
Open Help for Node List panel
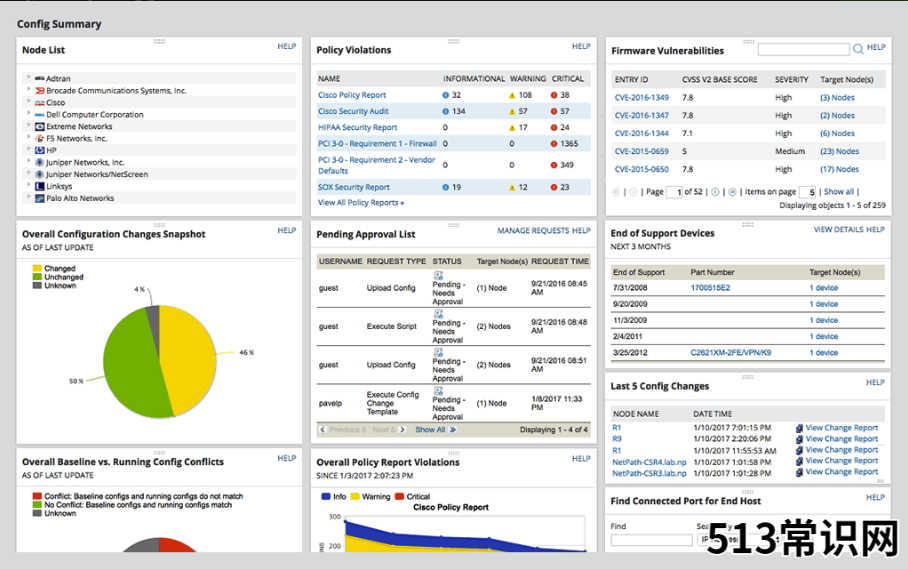point(287,46)
